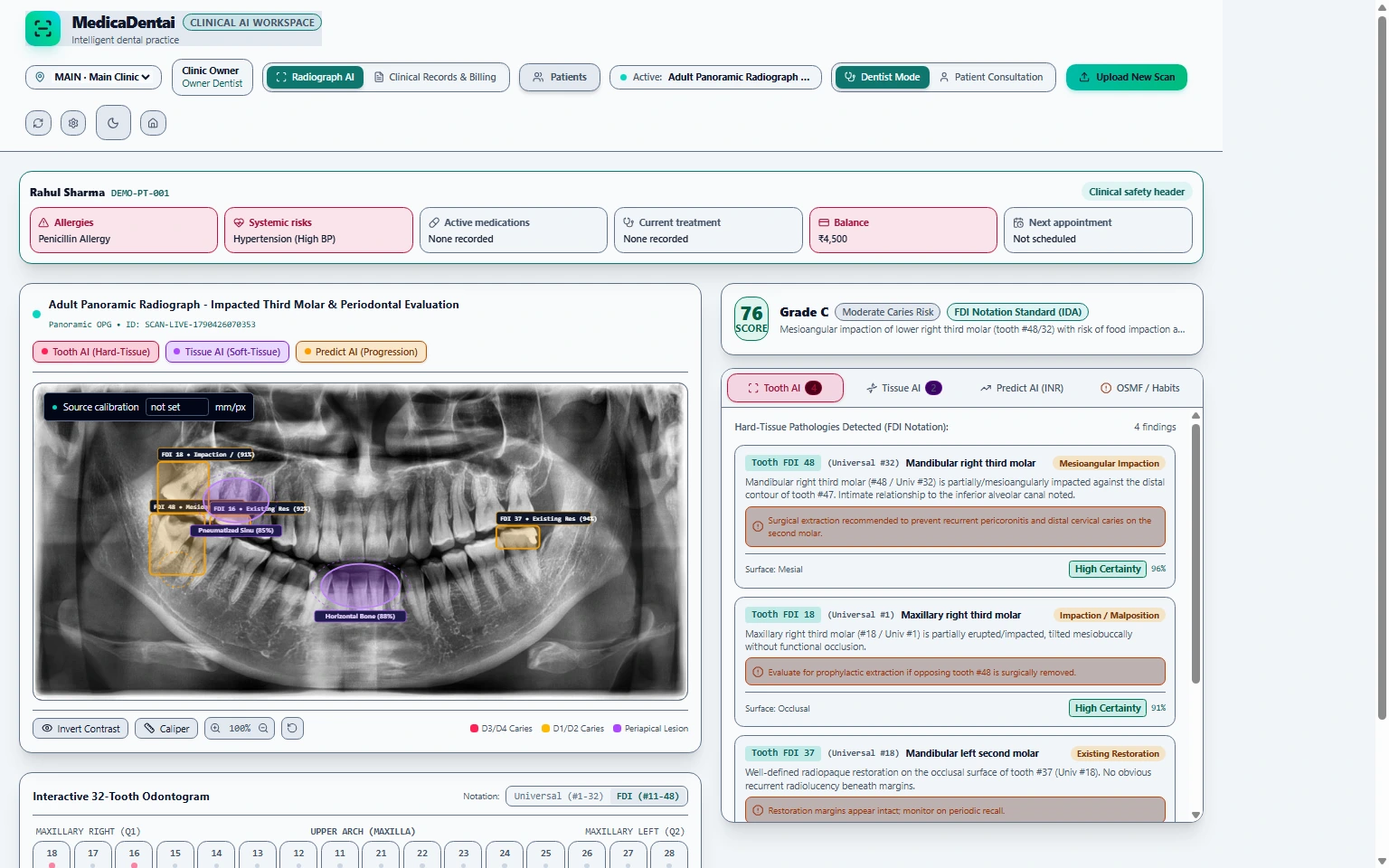The image size is (1389, 868).
Task: Click the refresh icon button
Action: coord(38,123)
